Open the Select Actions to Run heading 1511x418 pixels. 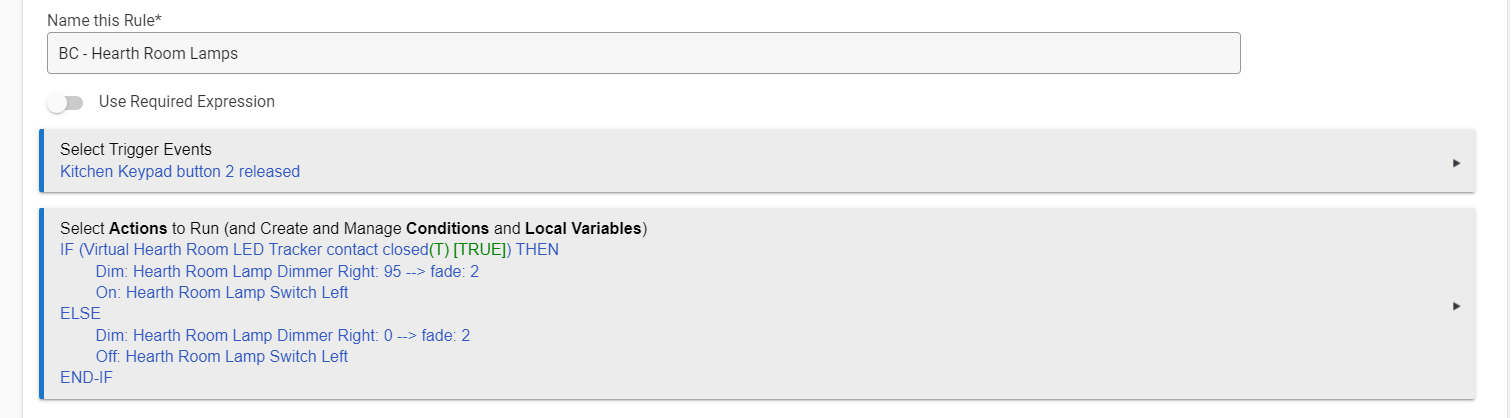pos(353,229)
